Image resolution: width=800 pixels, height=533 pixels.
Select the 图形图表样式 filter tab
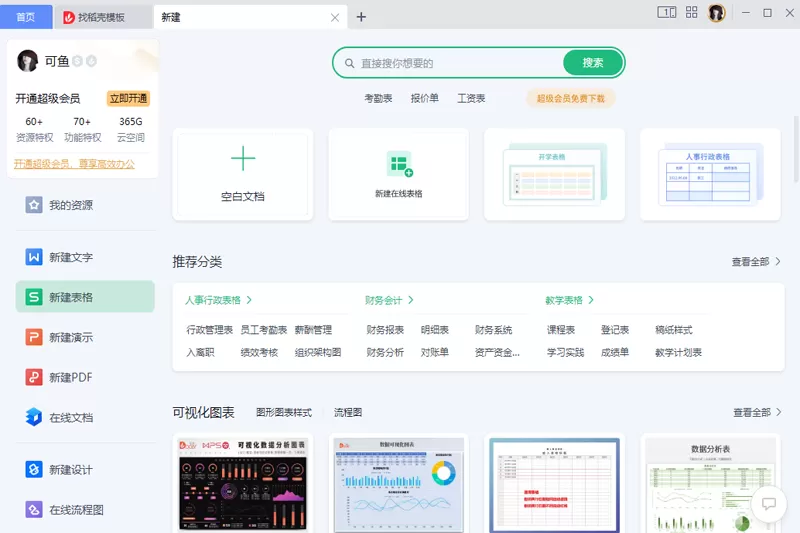pyautogui.click(x=284, y=412)
